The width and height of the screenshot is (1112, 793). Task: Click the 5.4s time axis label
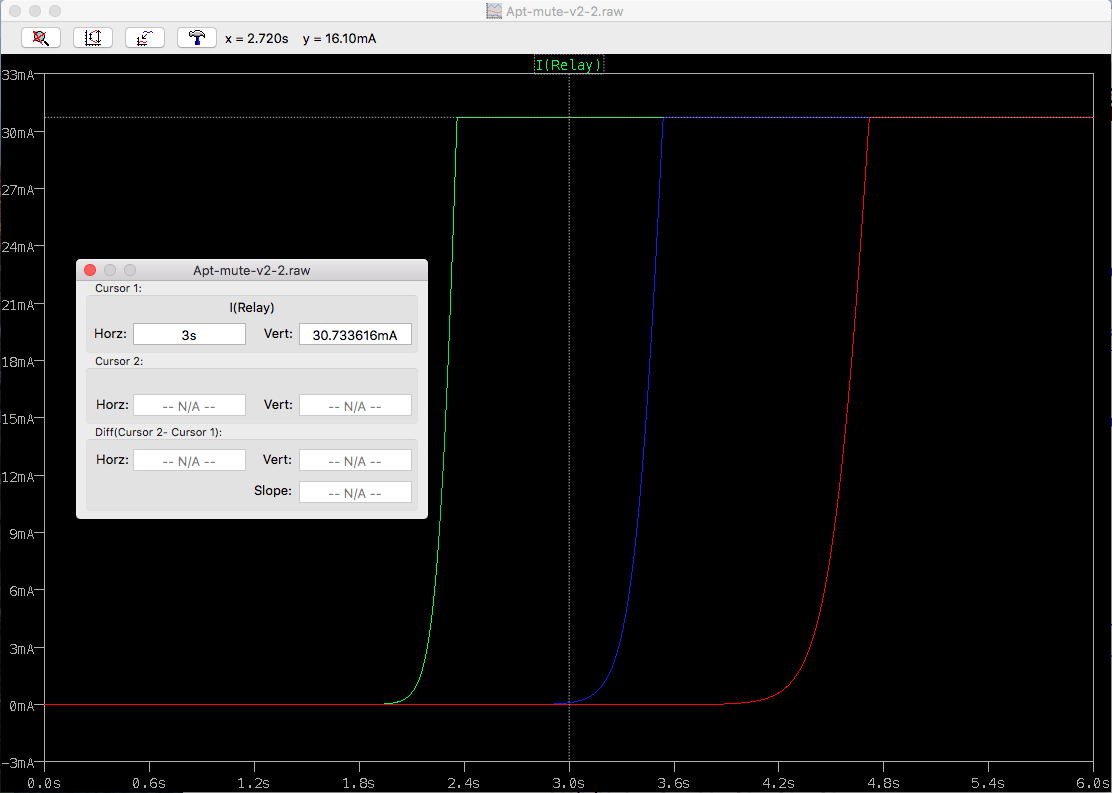click(989, 784)
